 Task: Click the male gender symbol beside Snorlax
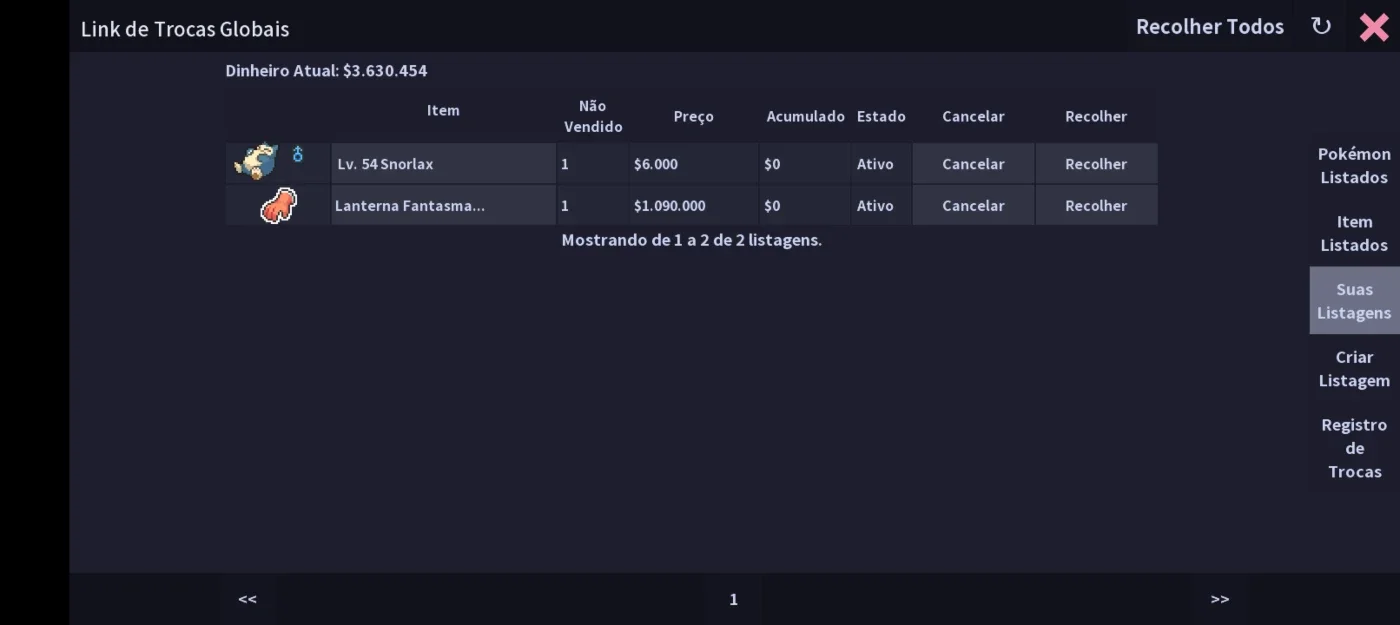(297, 154)
